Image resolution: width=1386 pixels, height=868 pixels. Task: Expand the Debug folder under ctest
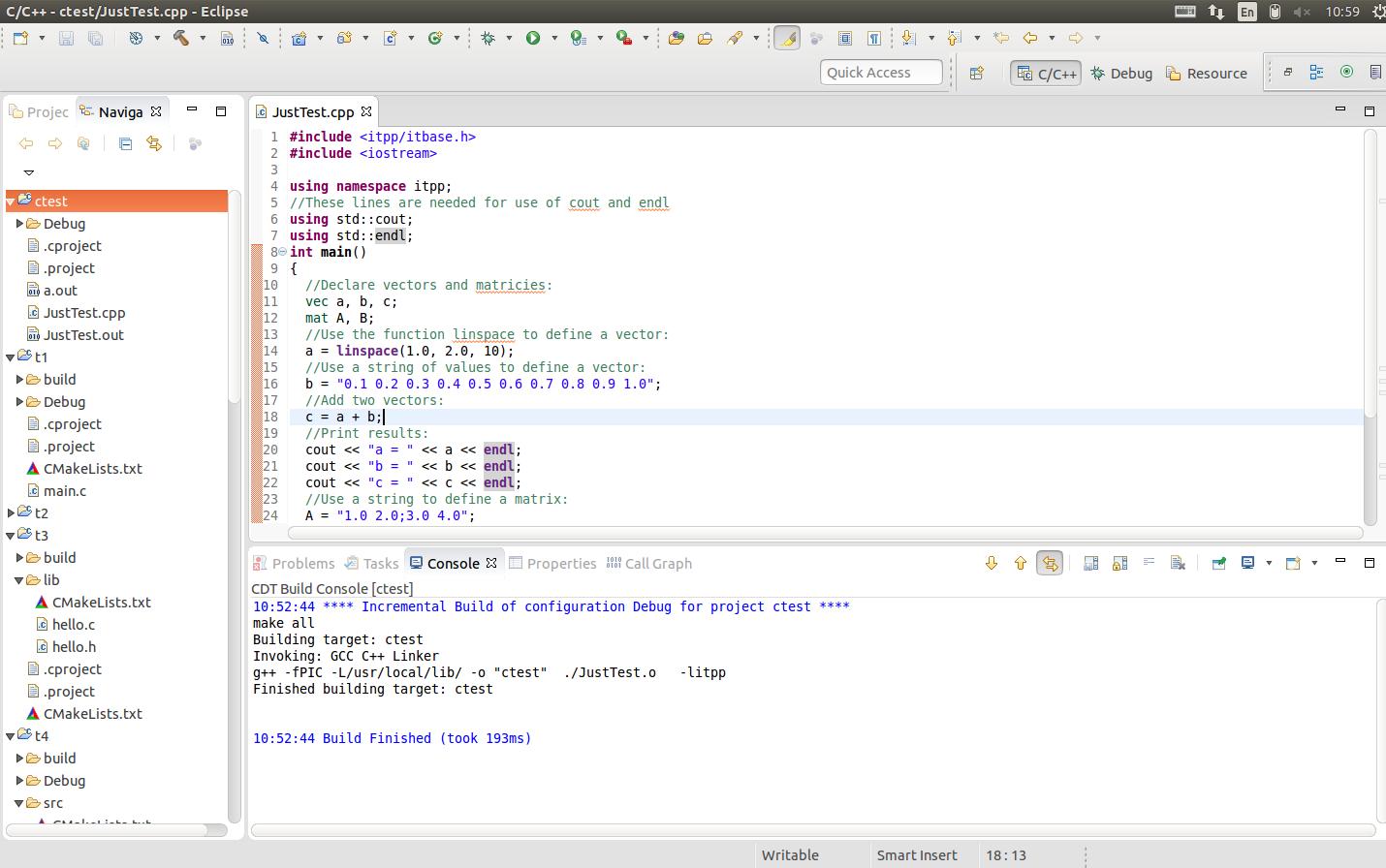pos(19,223)
